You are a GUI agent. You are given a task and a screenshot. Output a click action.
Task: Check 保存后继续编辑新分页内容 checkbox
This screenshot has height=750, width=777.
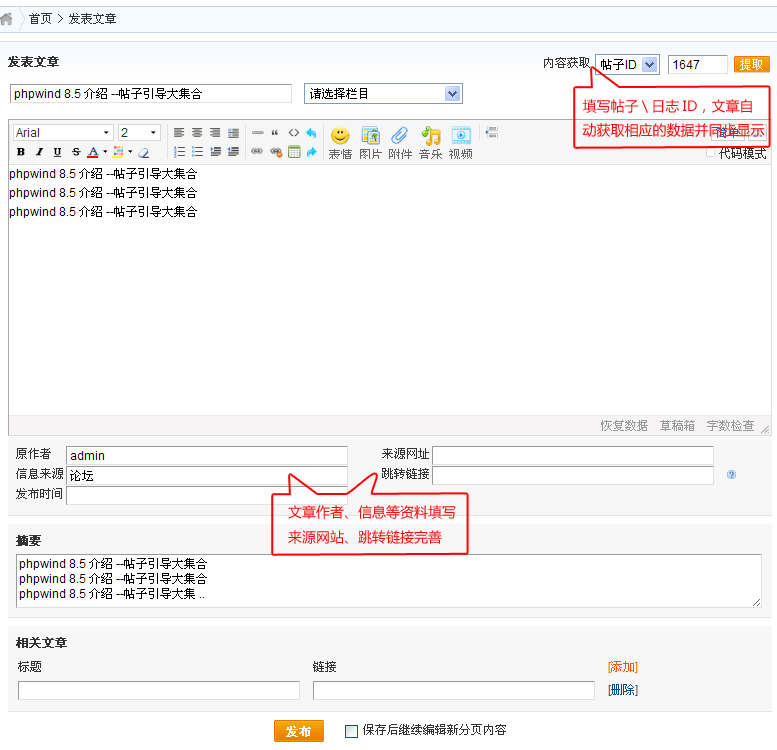coord(351,731)
